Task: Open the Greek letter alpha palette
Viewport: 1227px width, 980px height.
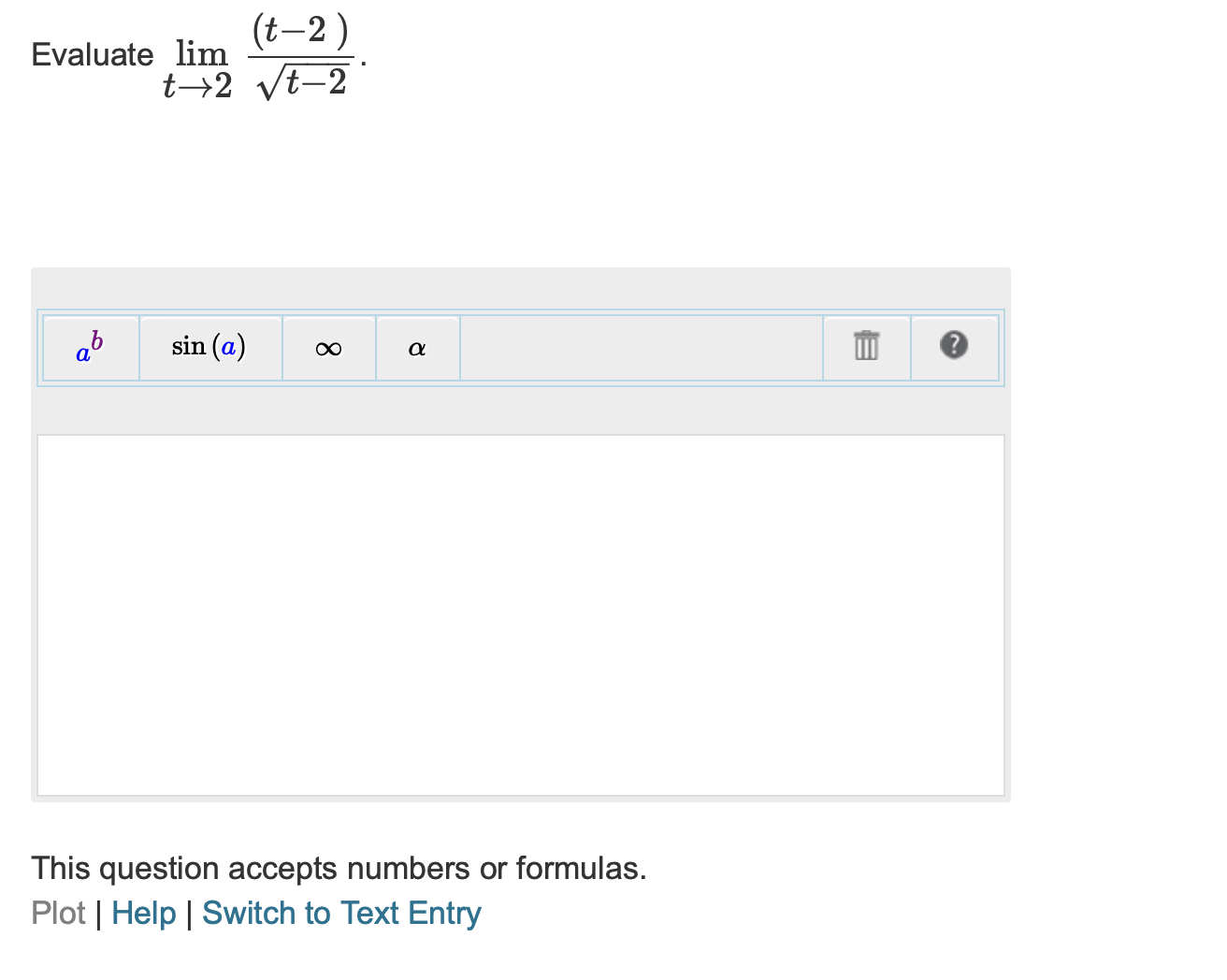Action: click(417, 347)
